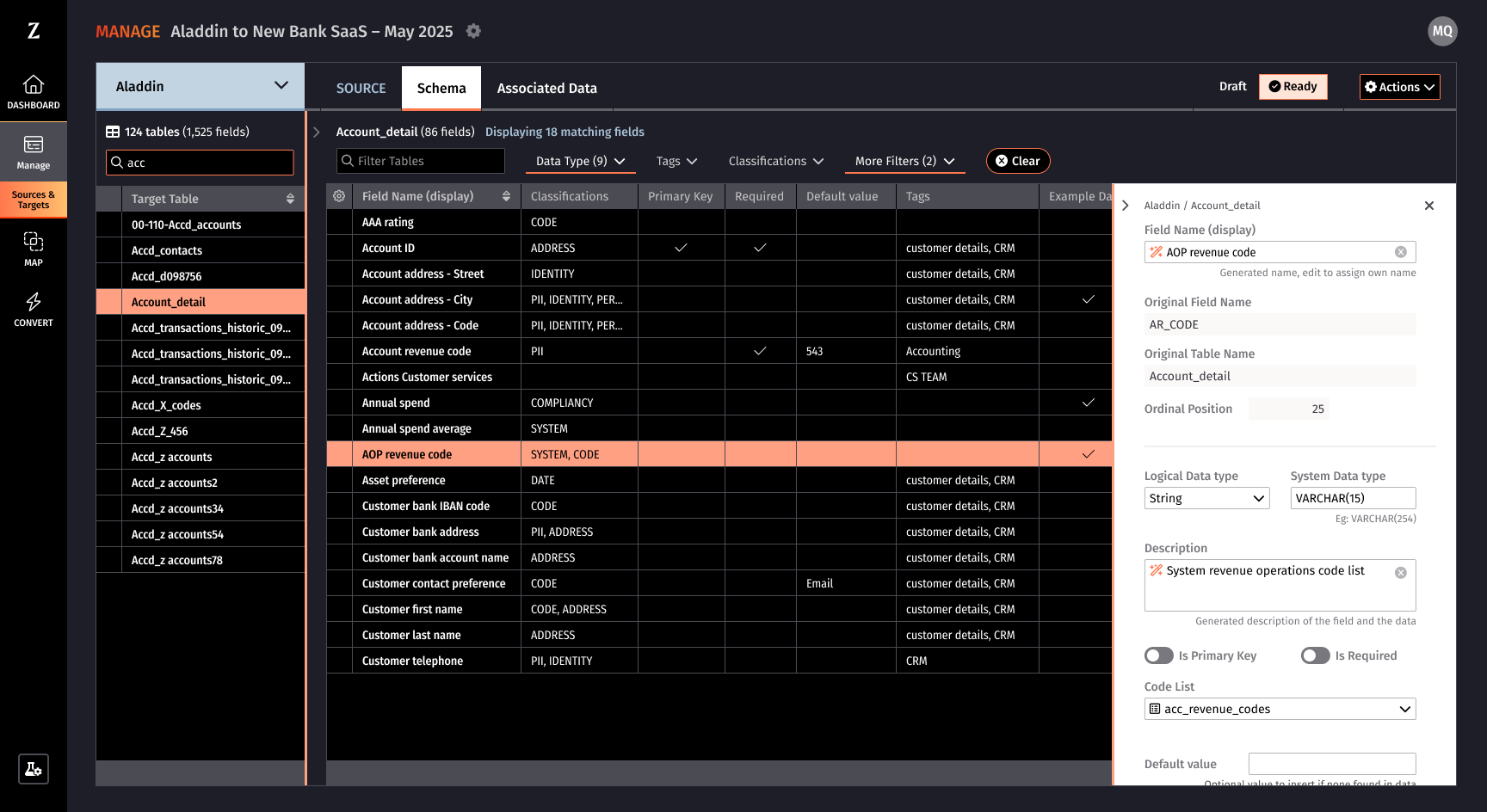1487x812 pixels.
Task: Toggle Required check for Account ID
Action: 760,248
